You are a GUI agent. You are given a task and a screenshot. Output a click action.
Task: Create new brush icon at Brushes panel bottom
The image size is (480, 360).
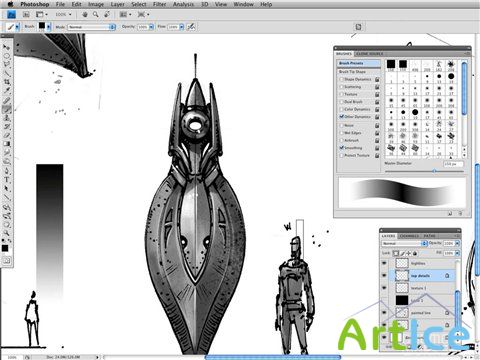point(450,213)
